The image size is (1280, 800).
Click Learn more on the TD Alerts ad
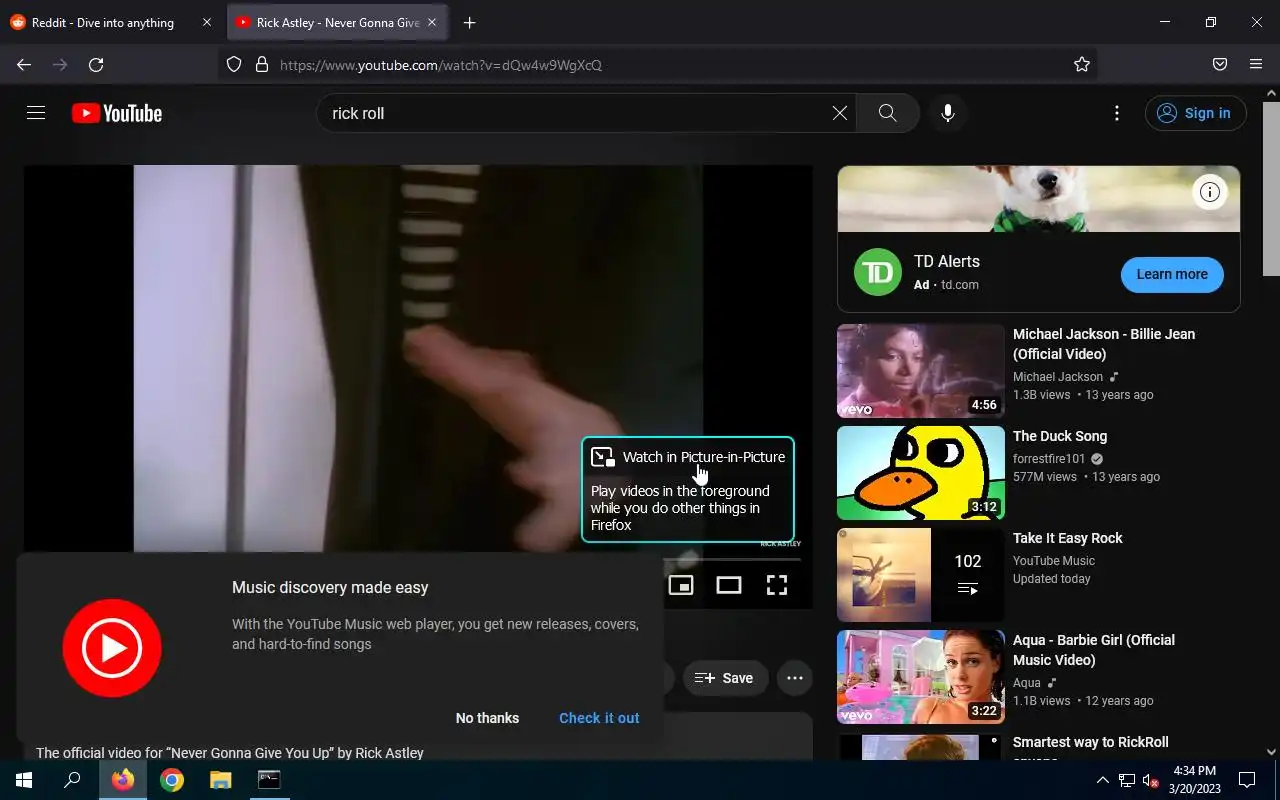point(1172,274)
